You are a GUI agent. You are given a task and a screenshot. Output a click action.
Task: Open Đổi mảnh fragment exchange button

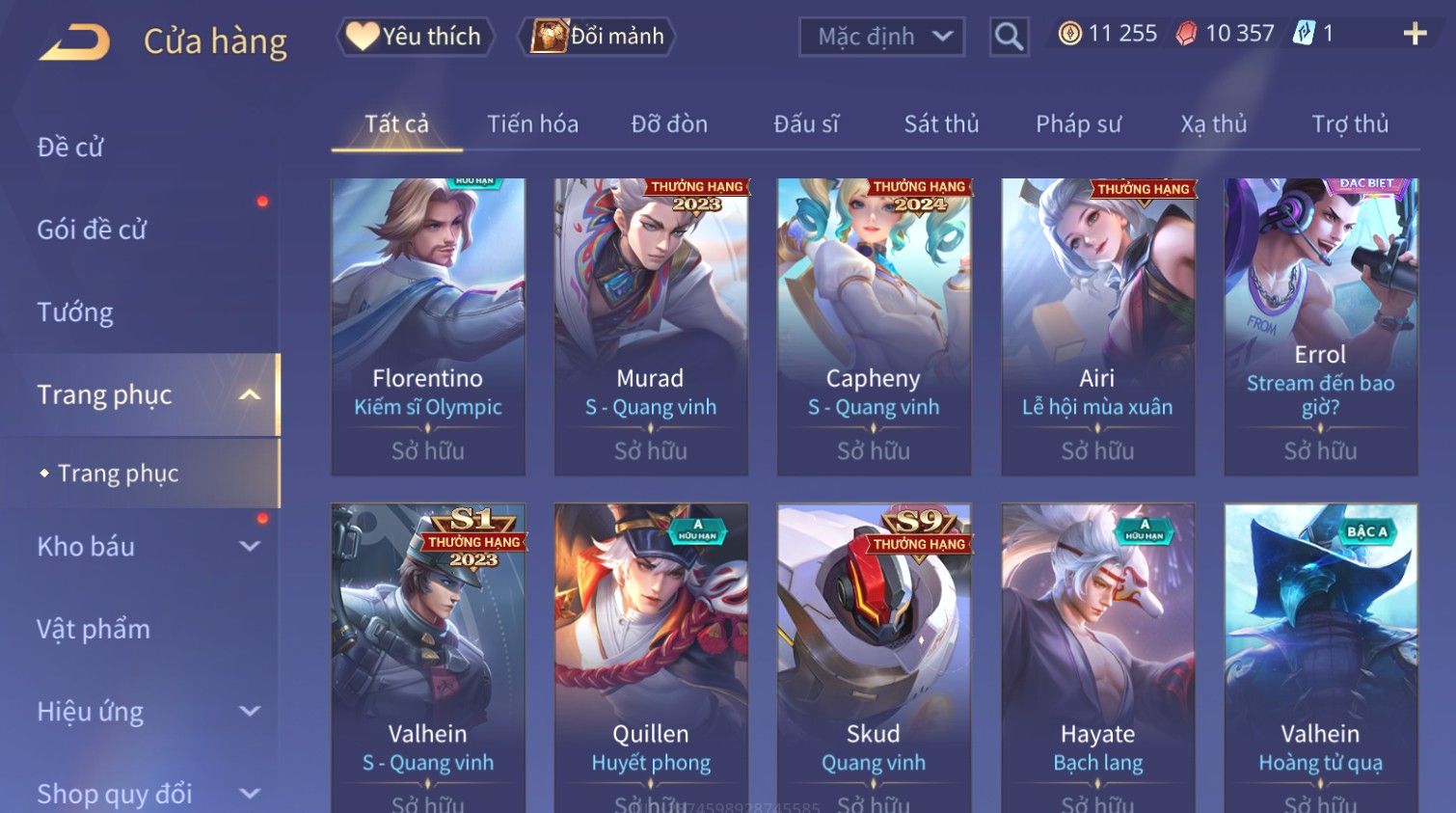597,37
